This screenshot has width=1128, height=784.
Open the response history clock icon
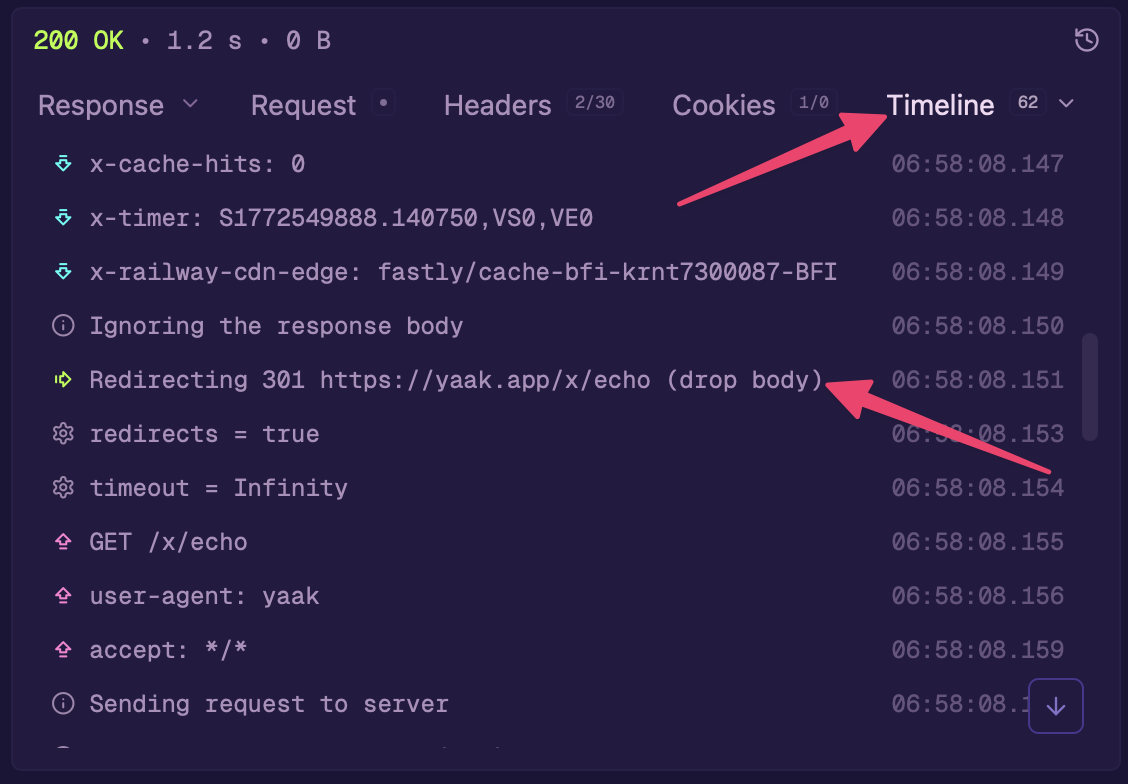pos(1086,40)
